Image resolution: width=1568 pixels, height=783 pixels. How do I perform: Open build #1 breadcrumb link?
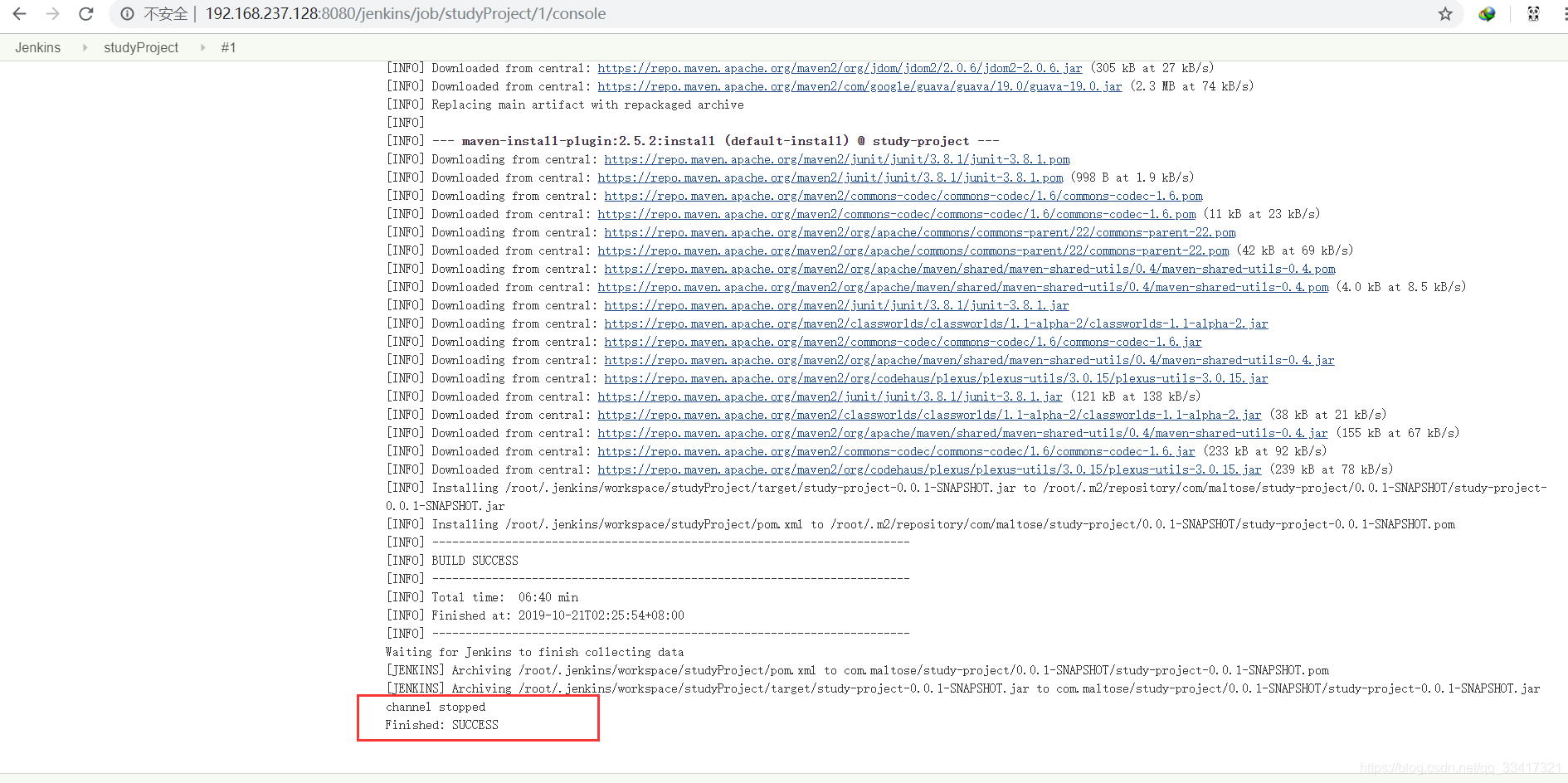click(x=229, y=48)
